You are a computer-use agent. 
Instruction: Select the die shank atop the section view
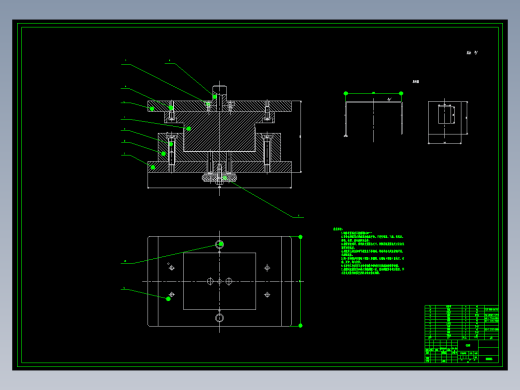tap(219, 93)
